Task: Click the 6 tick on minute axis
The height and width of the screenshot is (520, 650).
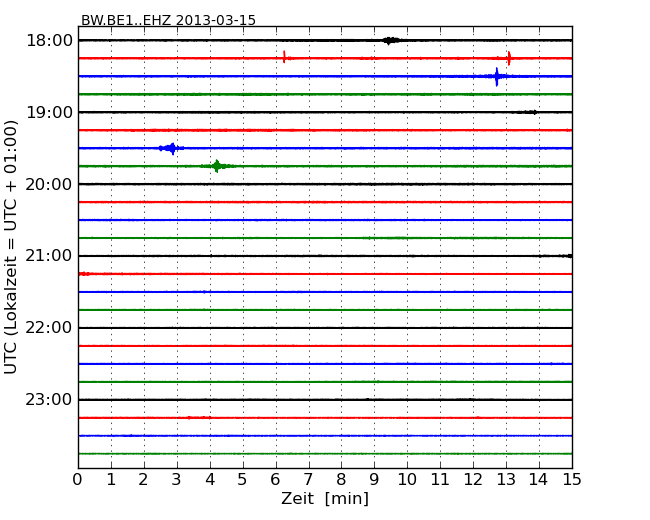Action: click(x=276, y=480)
